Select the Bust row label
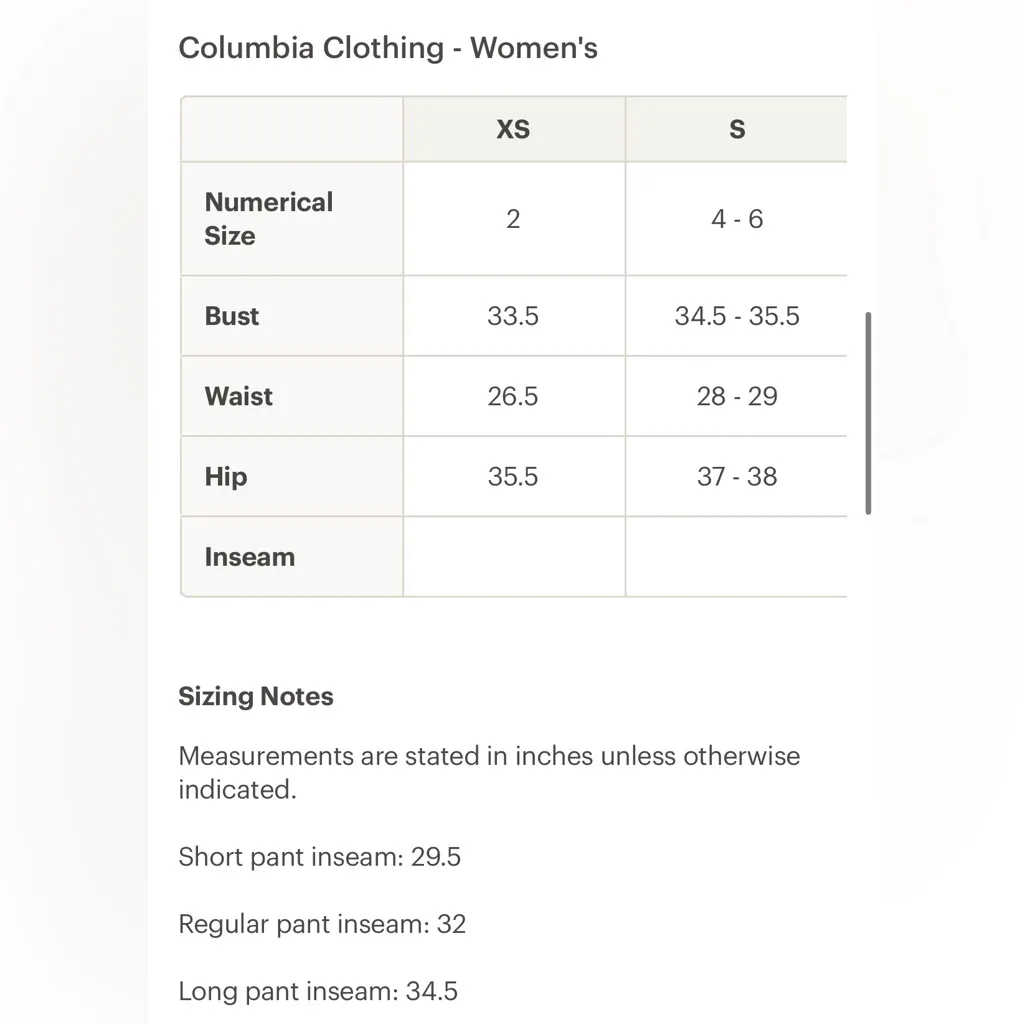Screen dimensions: 1024x1024 (x=232, y=316)
